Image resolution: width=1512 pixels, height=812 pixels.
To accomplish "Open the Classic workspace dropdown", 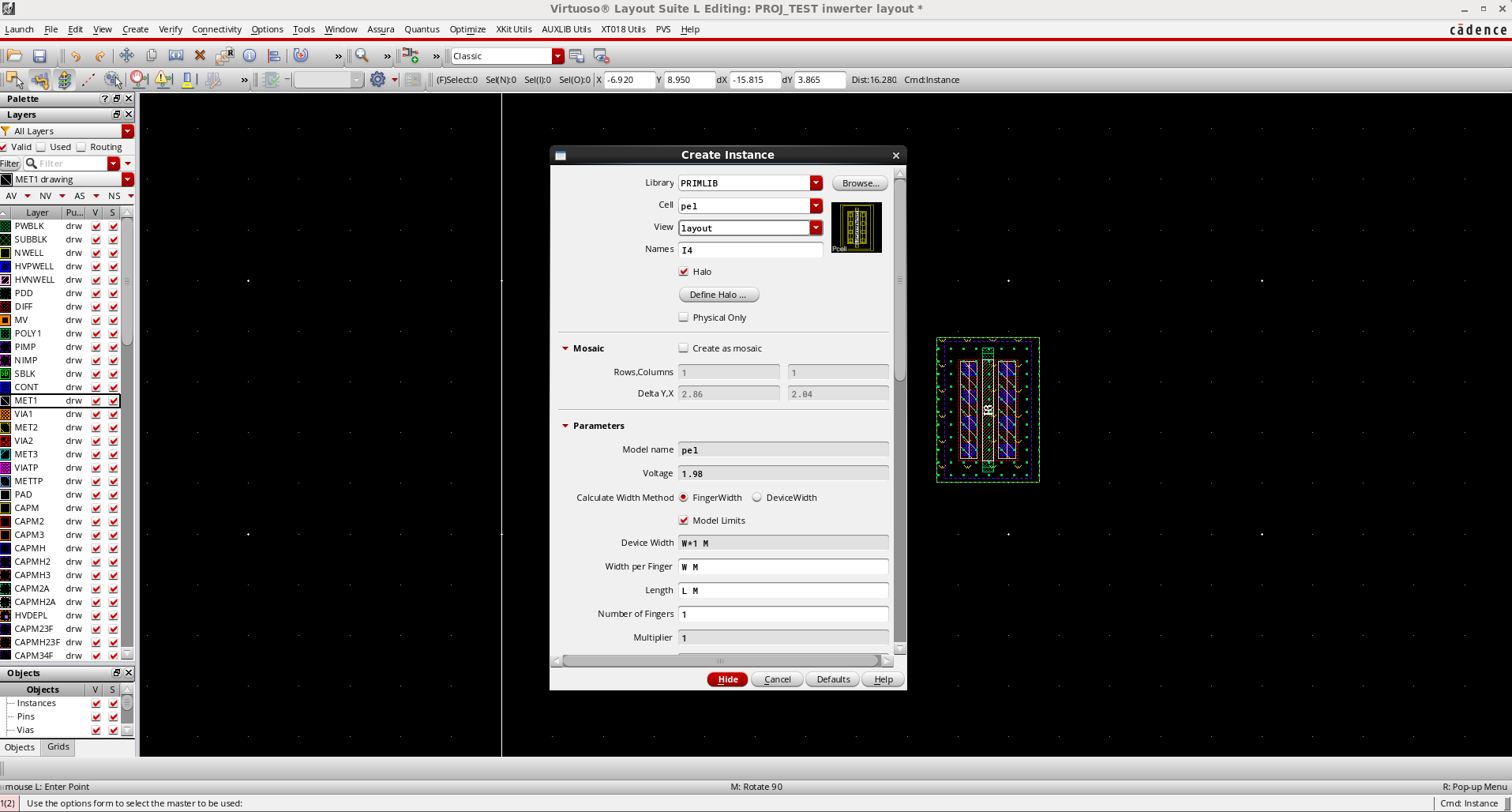I will [558, 56].
